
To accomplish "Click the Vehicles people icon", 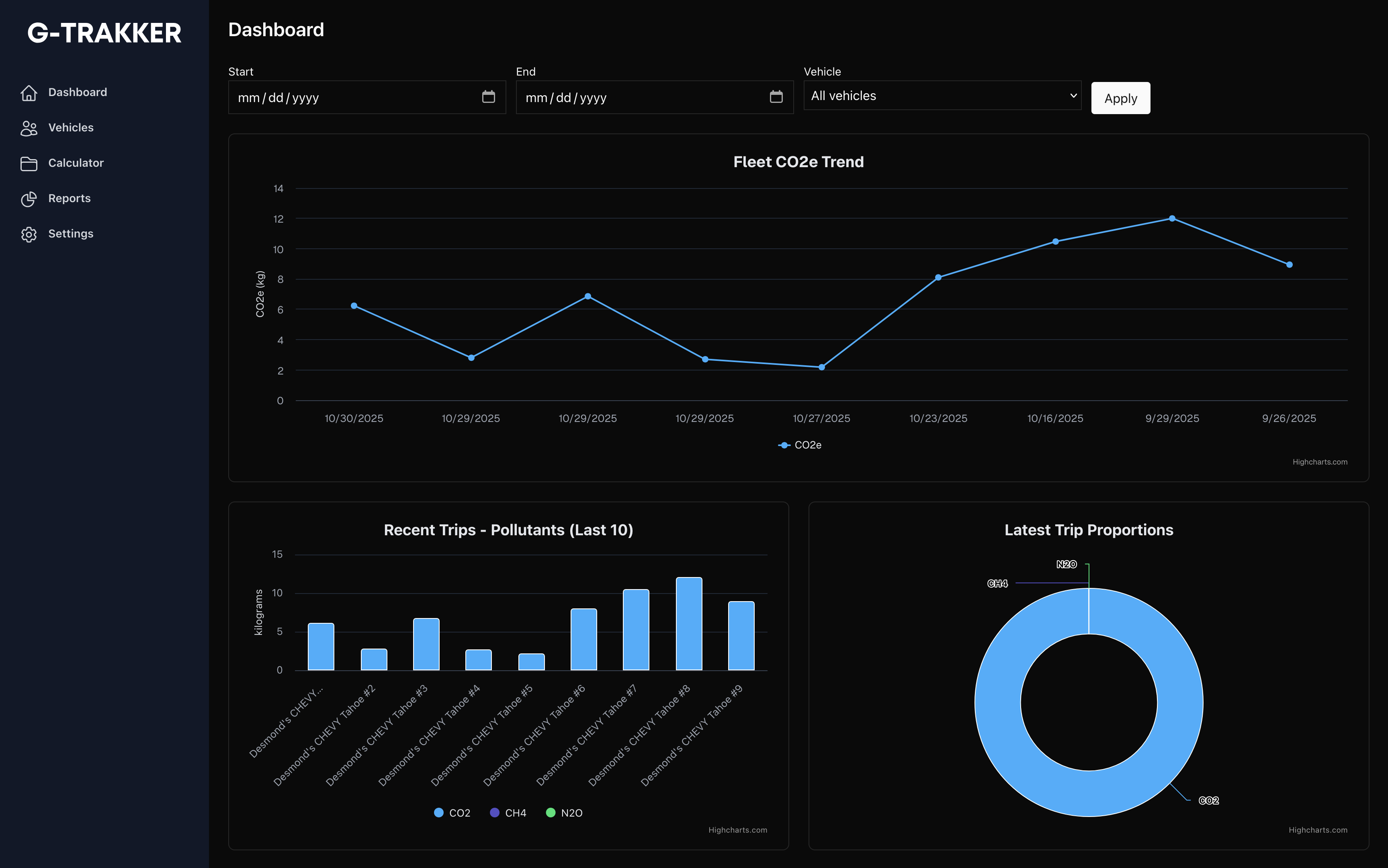I will 29,128.
